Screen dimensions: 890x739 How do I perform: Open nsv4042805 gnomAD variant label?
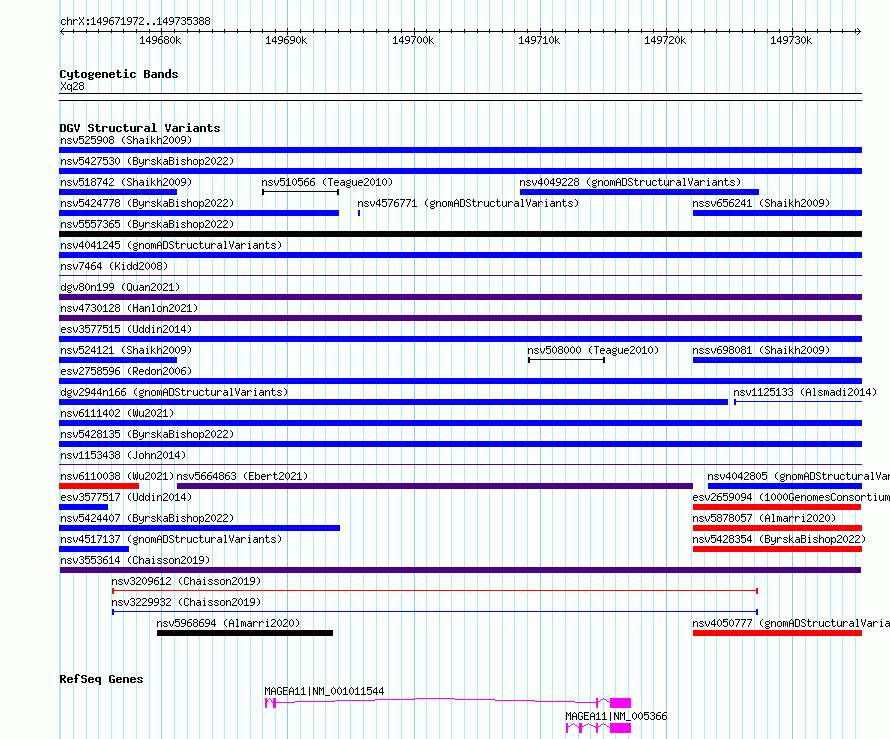point(798,476)
